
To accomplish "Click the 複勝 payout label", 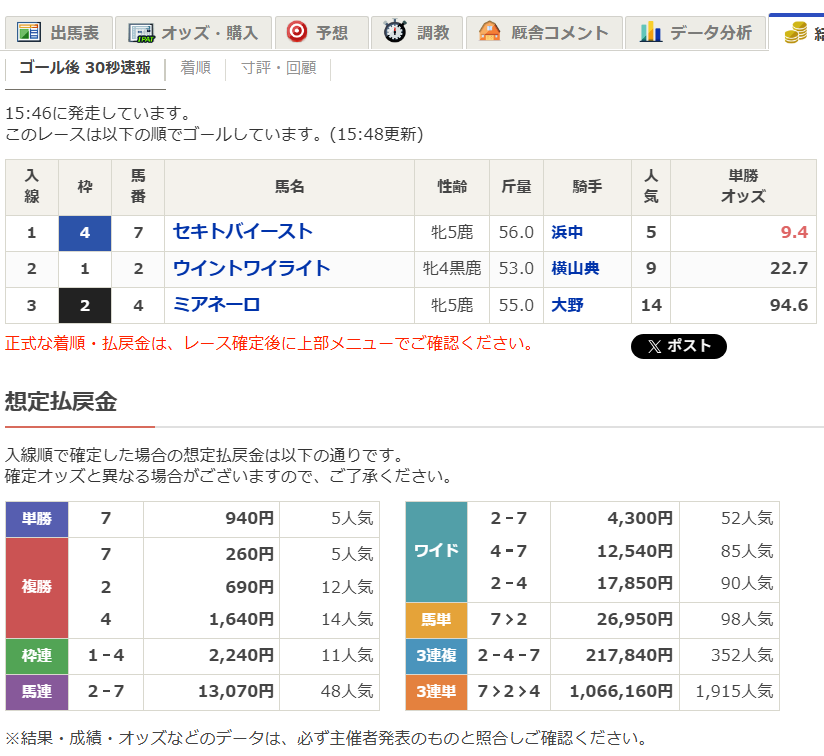I will pyautogui.click(x=37, y=587).
